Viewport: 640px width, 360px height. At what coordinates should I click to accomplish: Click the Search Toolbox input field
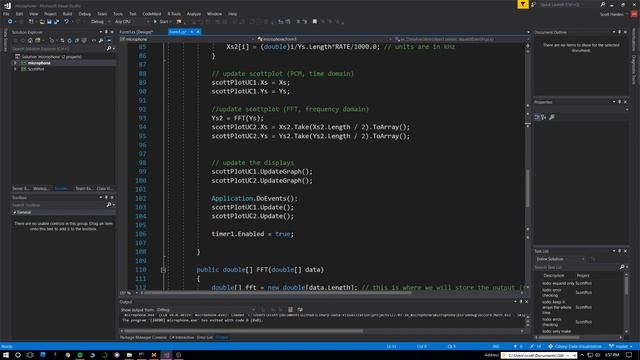click(x=59, y=205)
